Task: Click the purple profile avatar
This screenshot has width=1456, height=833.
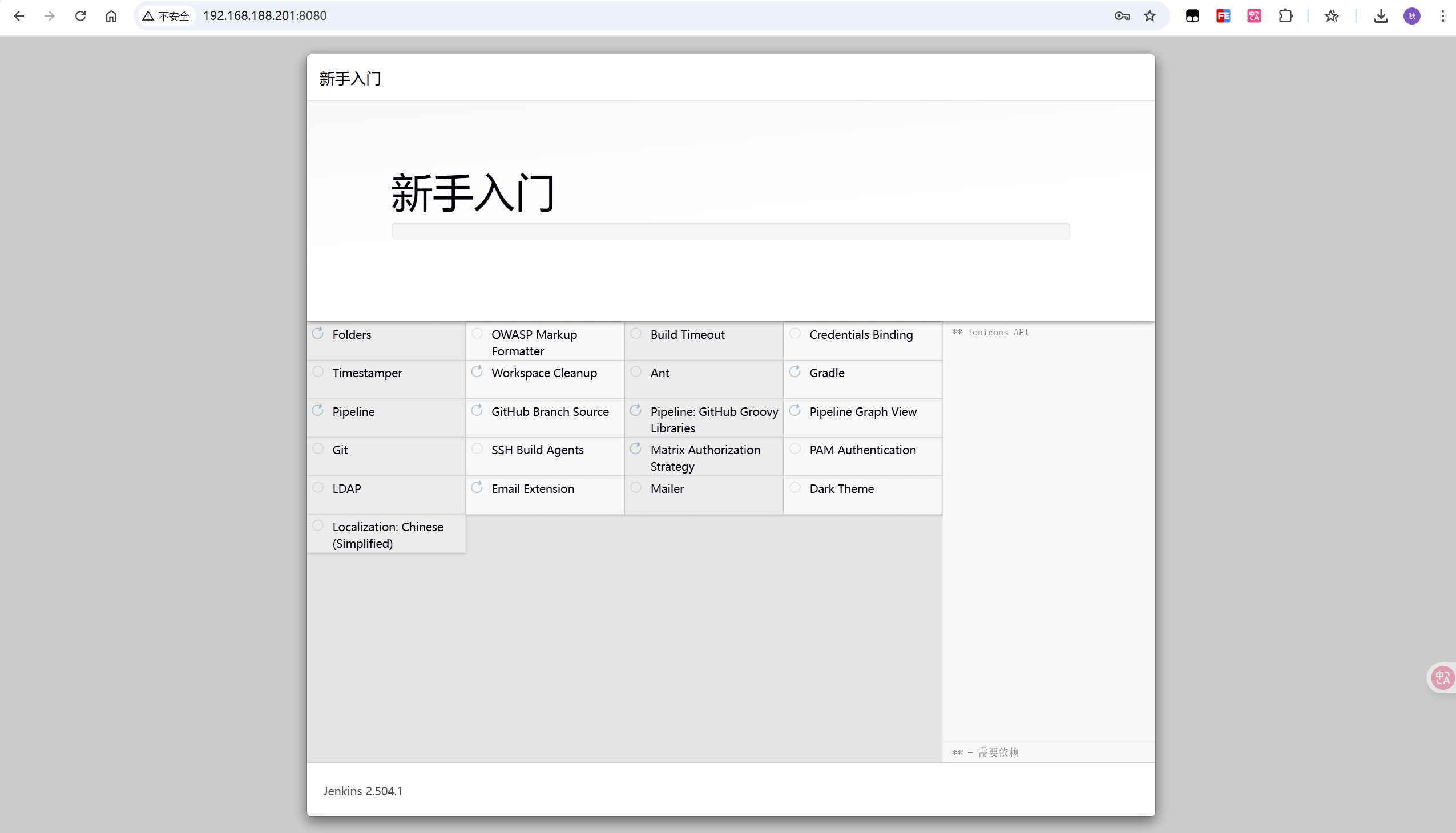Action: pos(1412,16)
